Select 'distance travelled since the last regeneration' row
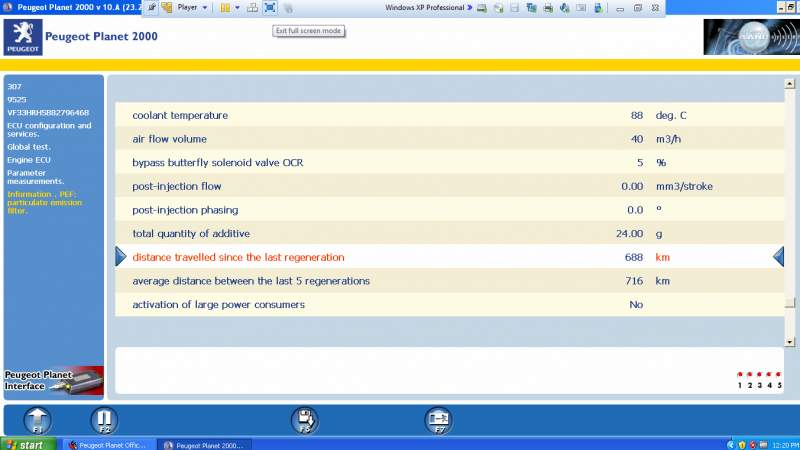The height and width of the screenshot is (450, 800). tap(449, 257)
